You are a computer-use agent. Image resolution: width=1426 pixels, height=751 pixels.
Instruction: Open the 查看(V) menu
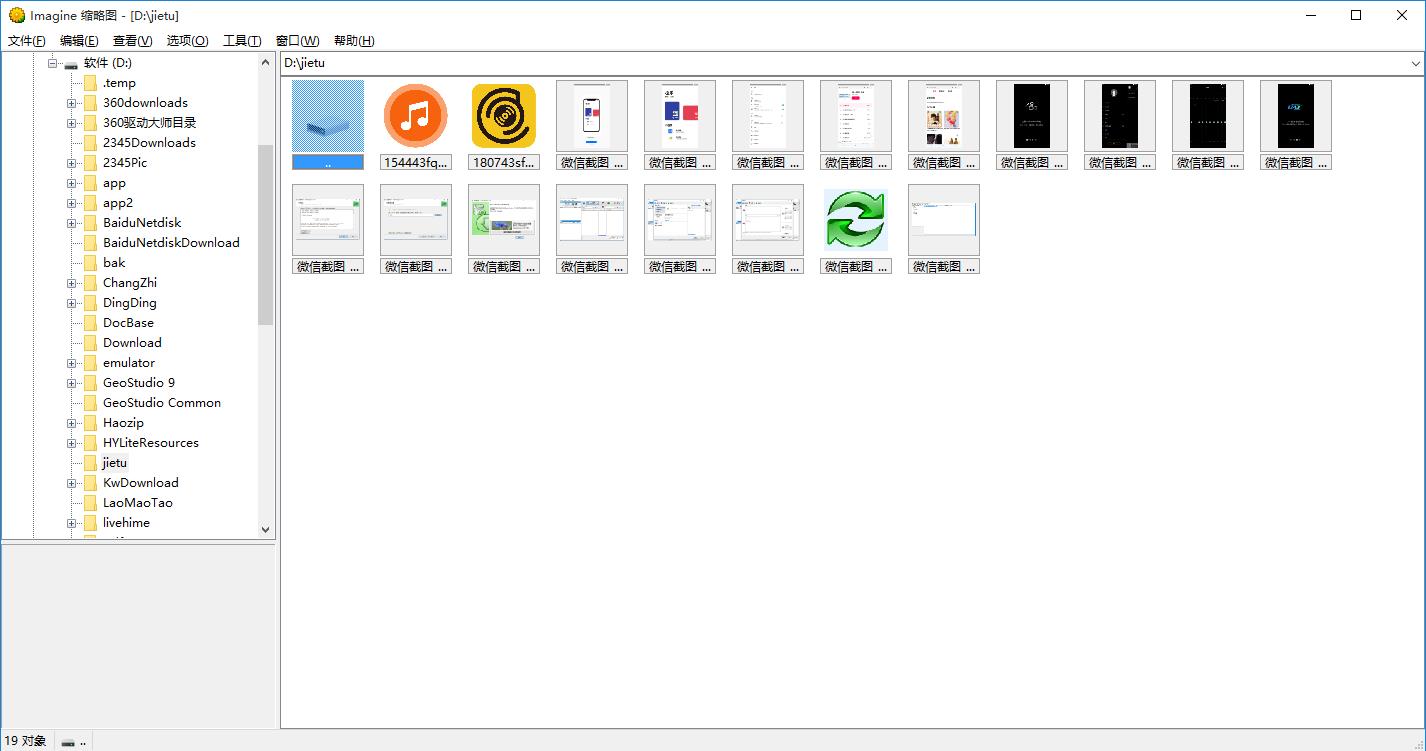tap(132, 41)
